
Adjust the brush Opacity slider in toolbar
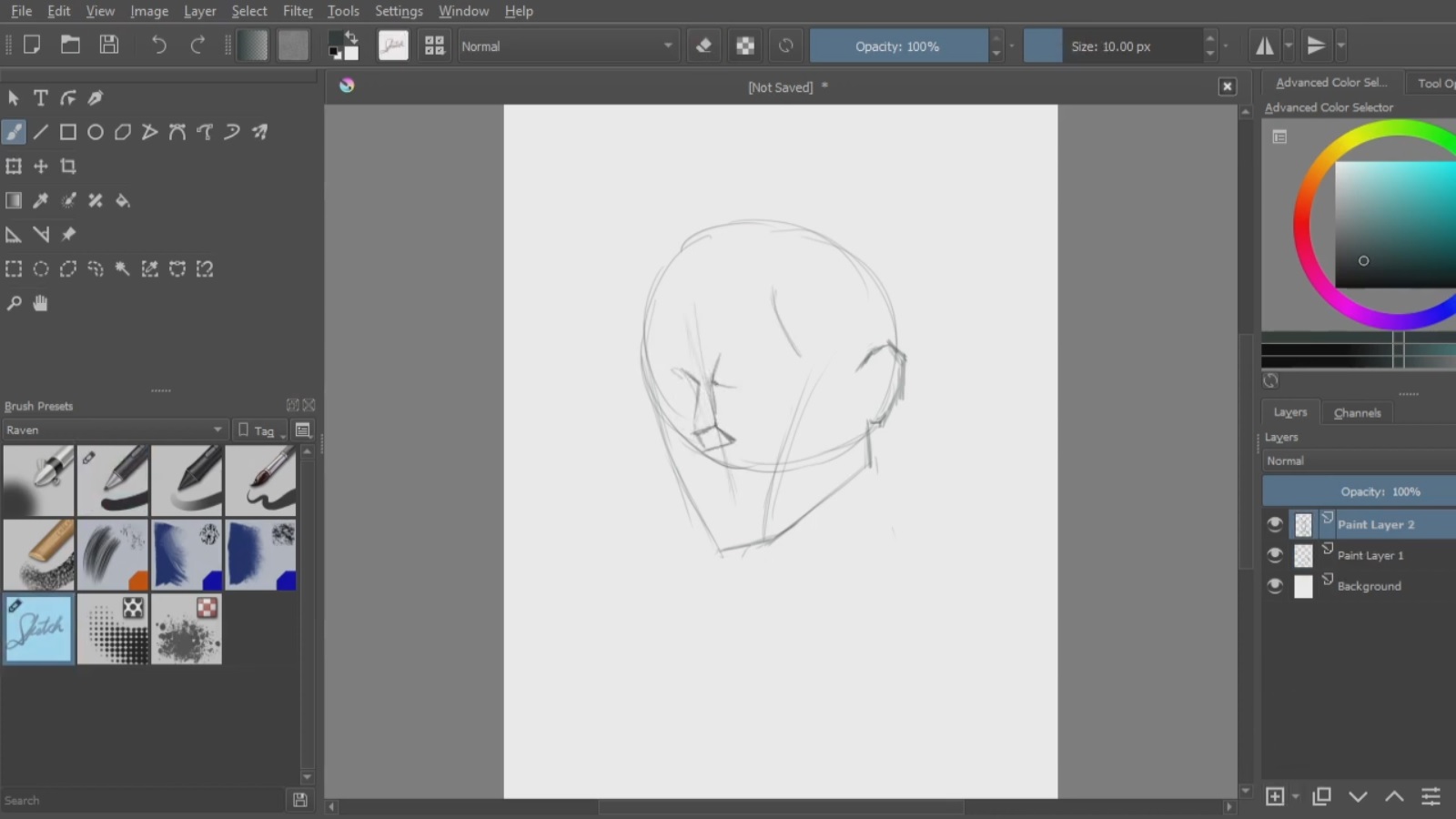point(898,46)
